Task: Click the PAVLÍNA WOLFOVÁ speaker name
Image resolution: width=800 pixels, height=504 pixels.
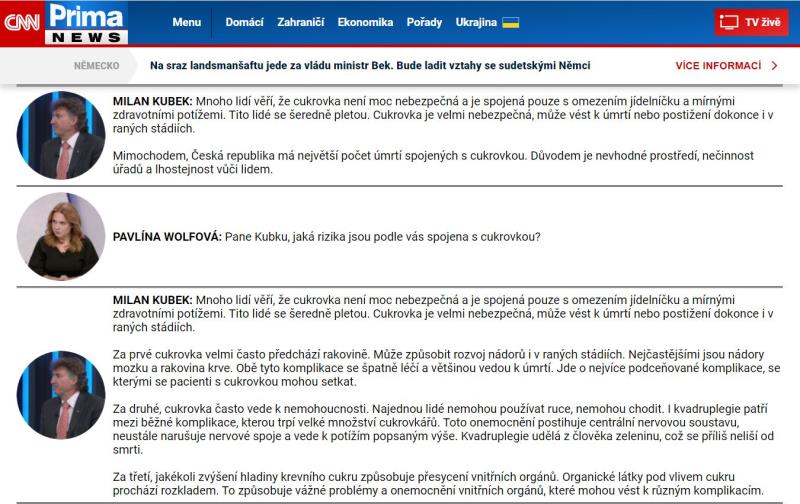Action: [x=167, y=237]
